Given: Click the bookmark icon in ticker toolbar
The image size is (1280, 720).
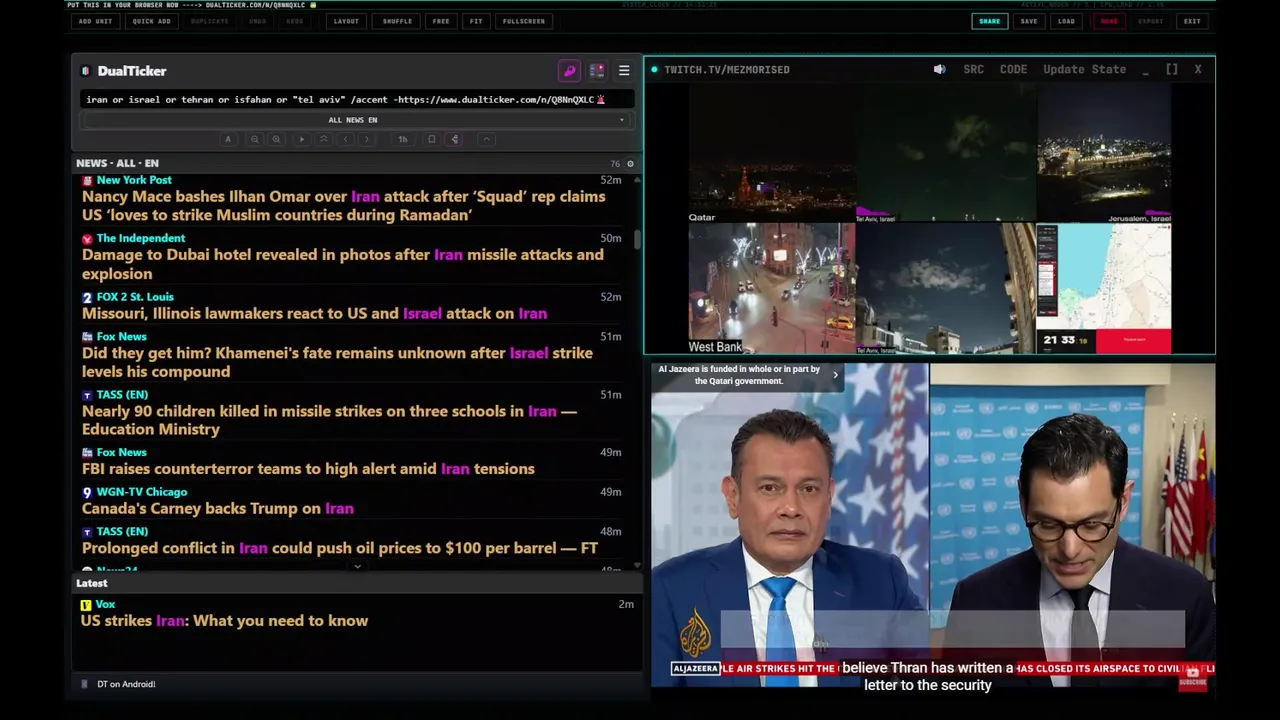Looking at the screenshot, I should pyautogui.click(x=432, y=139).
